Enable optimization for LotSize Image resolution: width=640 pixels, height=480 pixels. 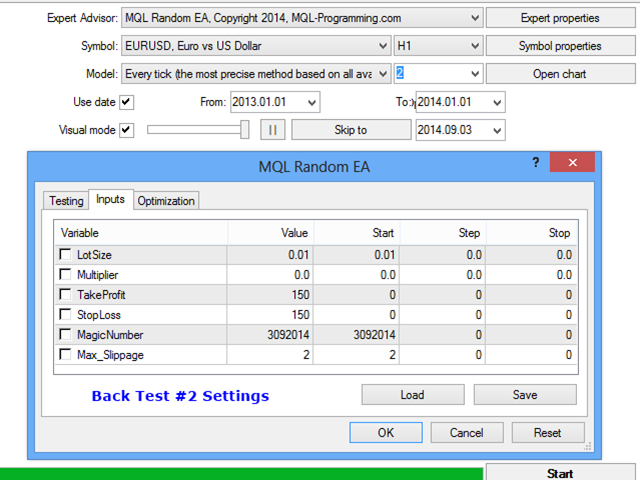65,254
